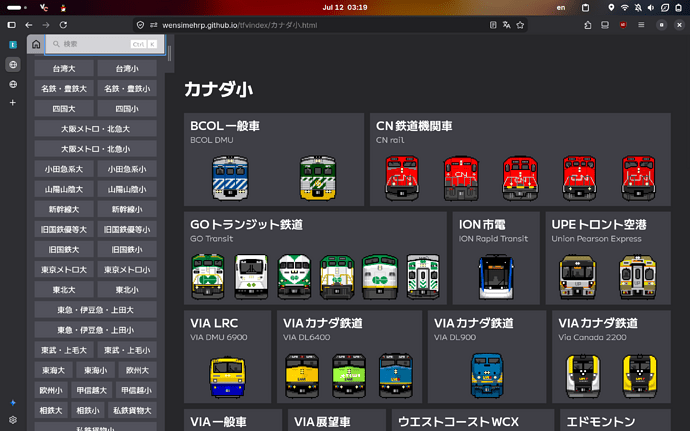Screen dimensions: 690x431
Task: Open 東京メトロ大 category
Action: pos(64,270)
